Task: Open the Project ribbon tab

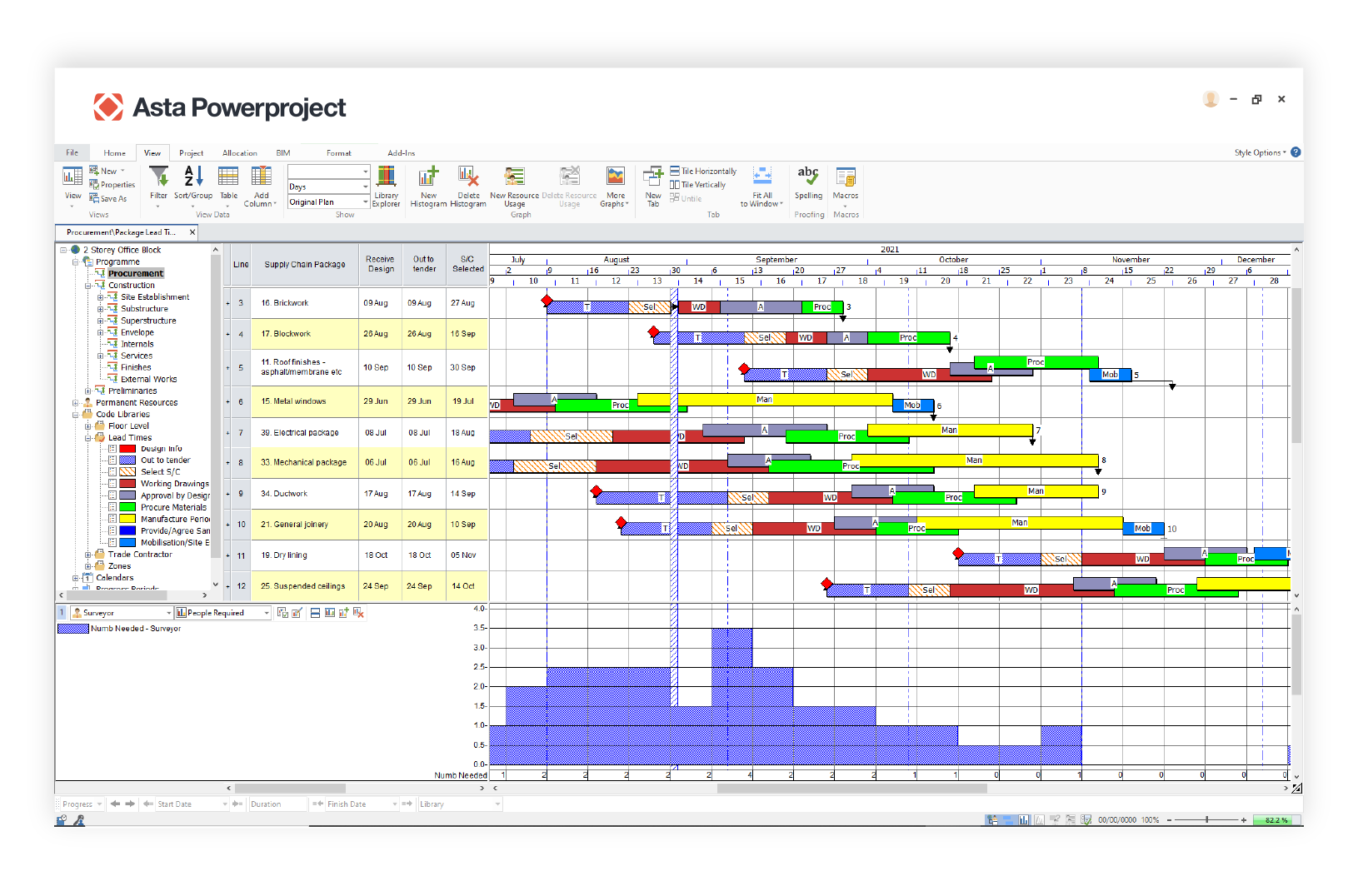Action: 191,153
